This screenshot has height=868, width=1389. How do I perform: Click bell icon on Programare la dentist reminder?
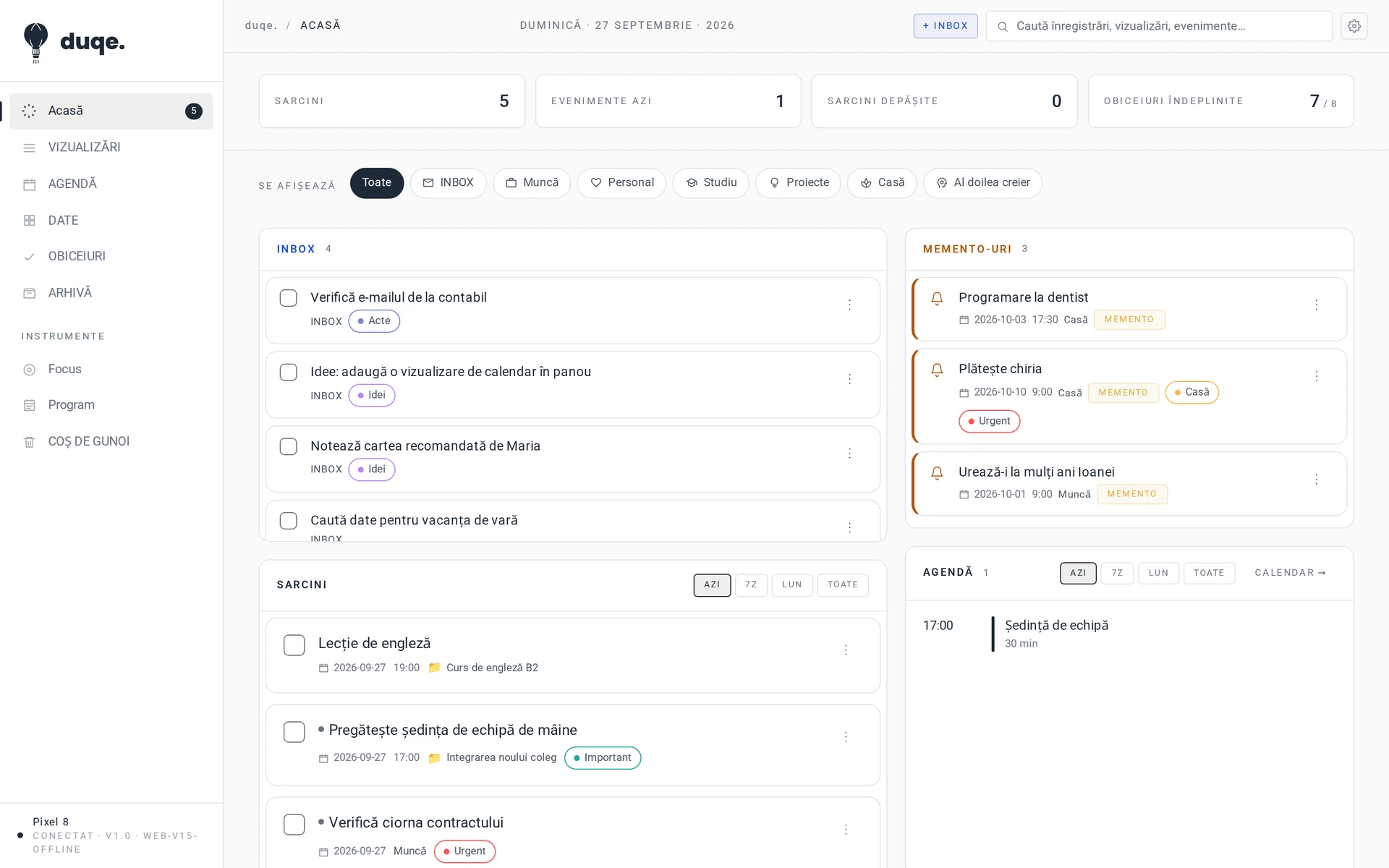click(x=937, y=299)
